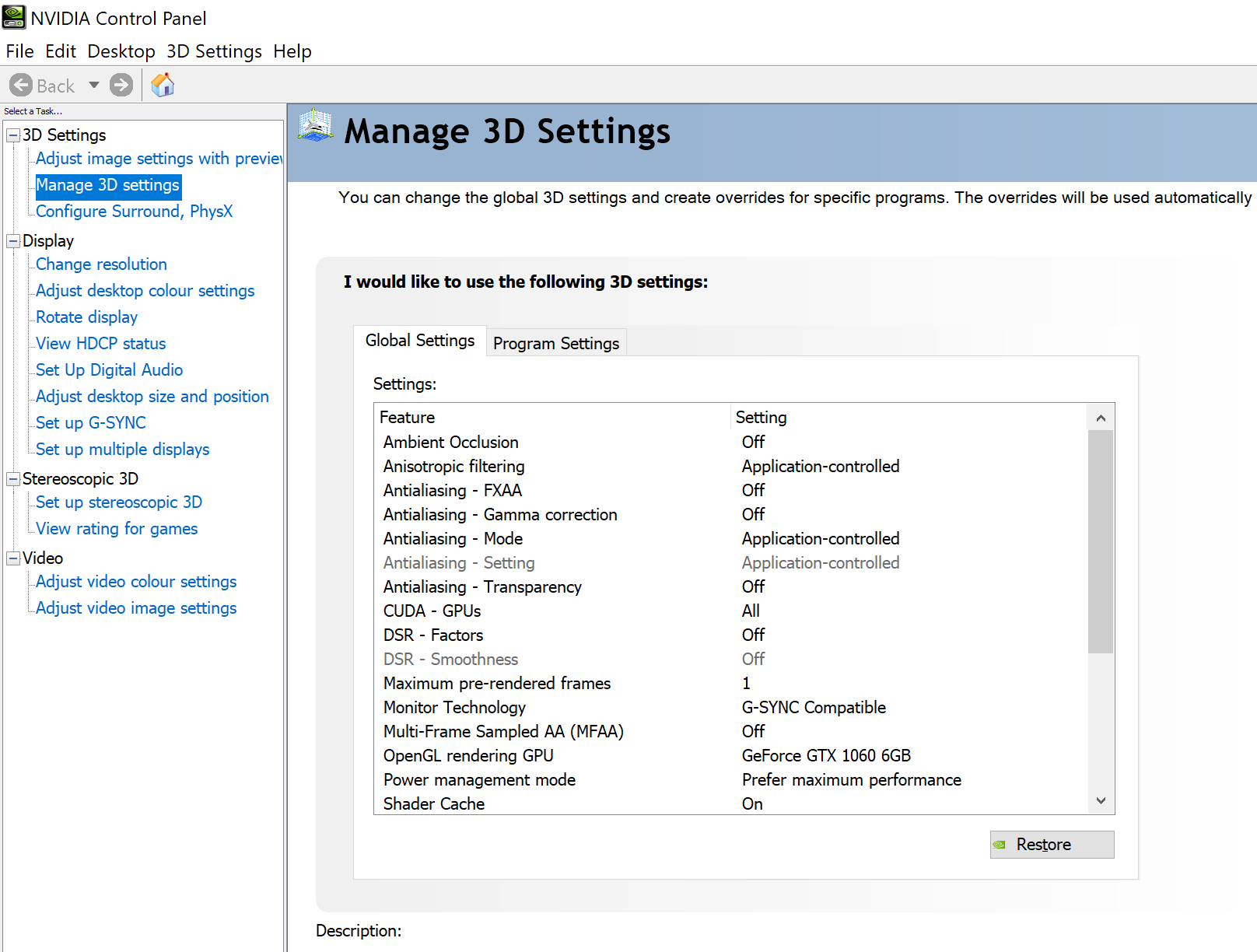Collapse the Stereoscopic 3D tree node

(13, 479)
